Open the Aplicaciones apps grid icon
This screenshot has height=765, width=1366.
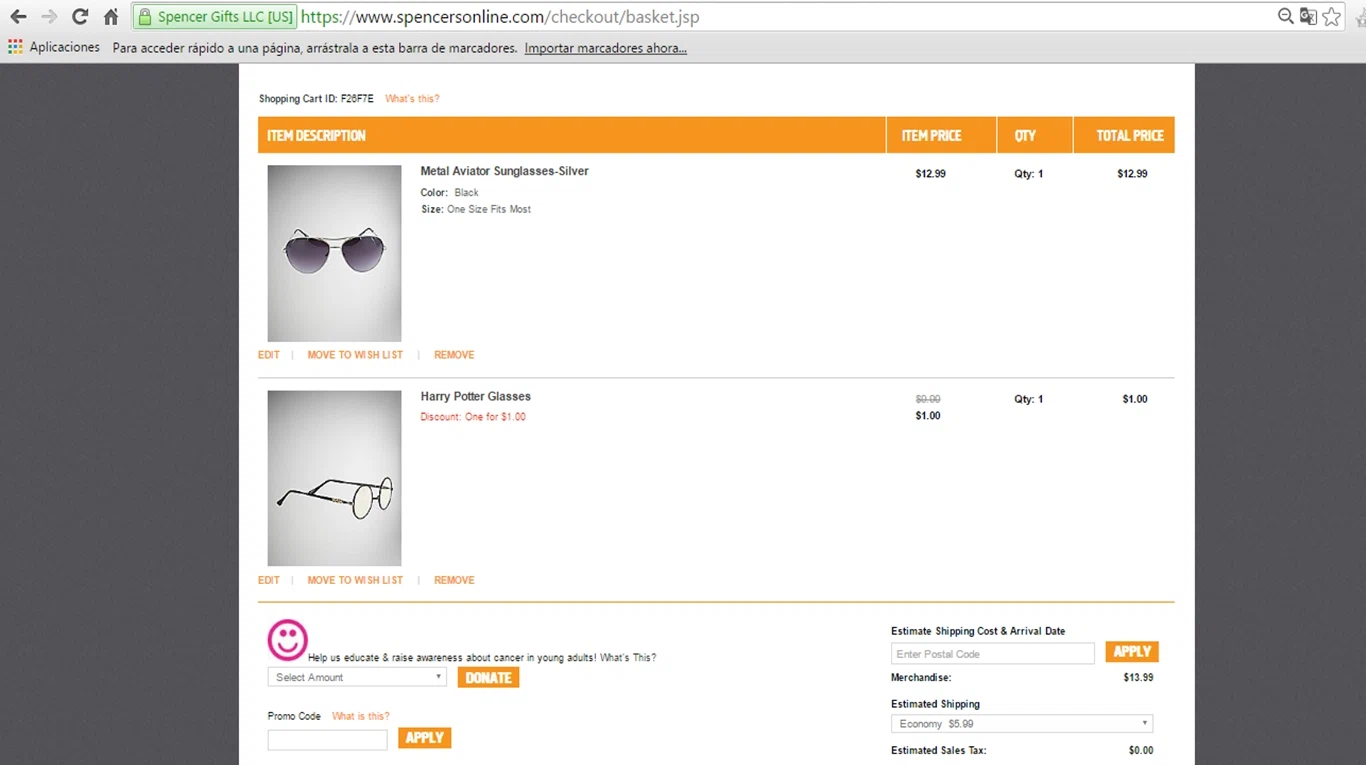coord(15,47)
